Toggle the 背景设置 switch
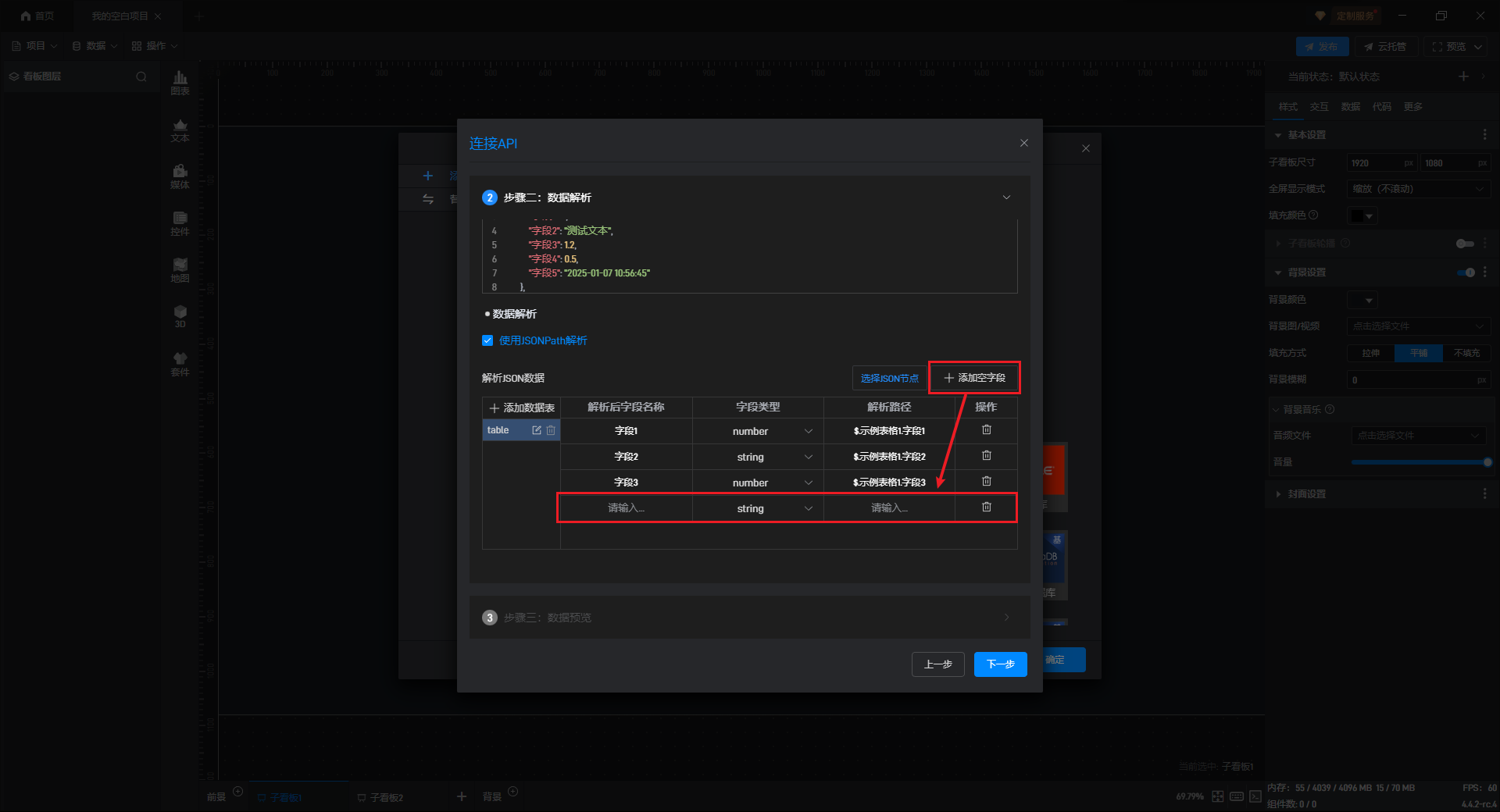 pos(1466,272)
